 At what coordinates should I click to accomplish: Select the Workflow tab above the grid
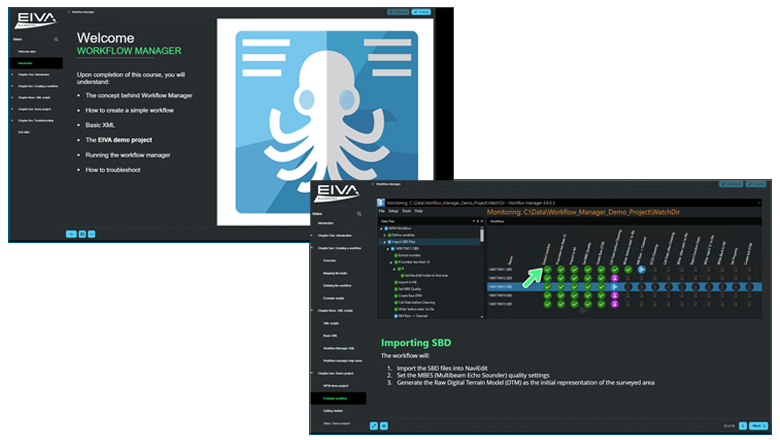[x=497, y=221]
